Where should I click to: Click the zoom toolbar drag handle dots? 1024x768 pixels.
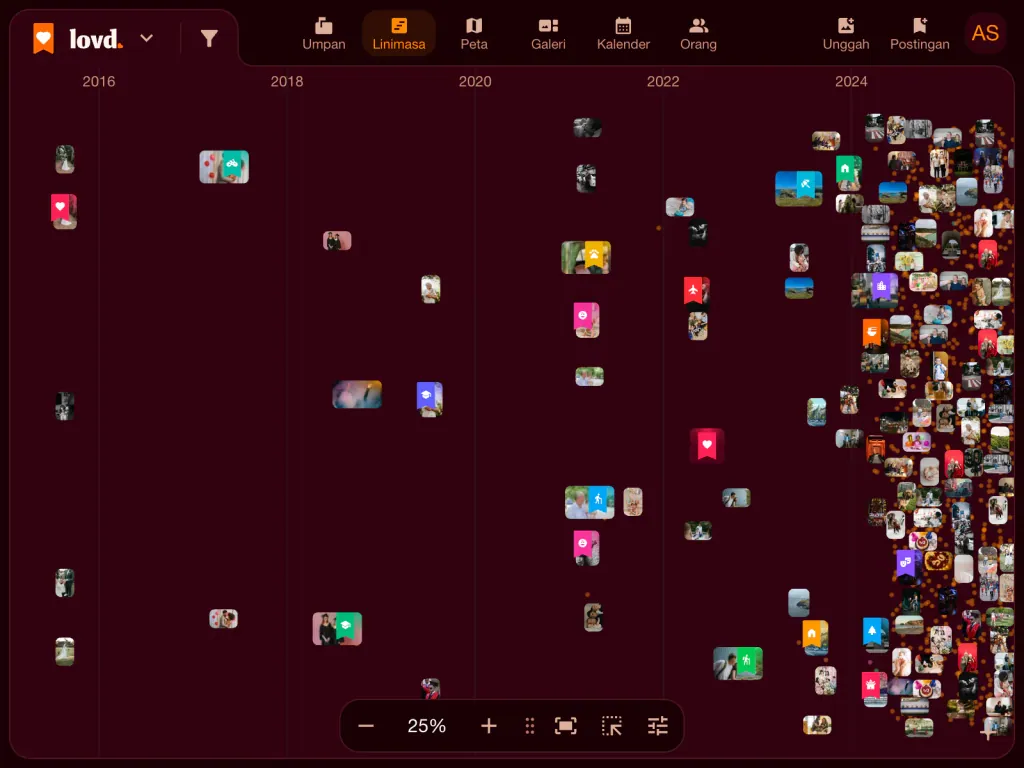(x=530, y=726)
